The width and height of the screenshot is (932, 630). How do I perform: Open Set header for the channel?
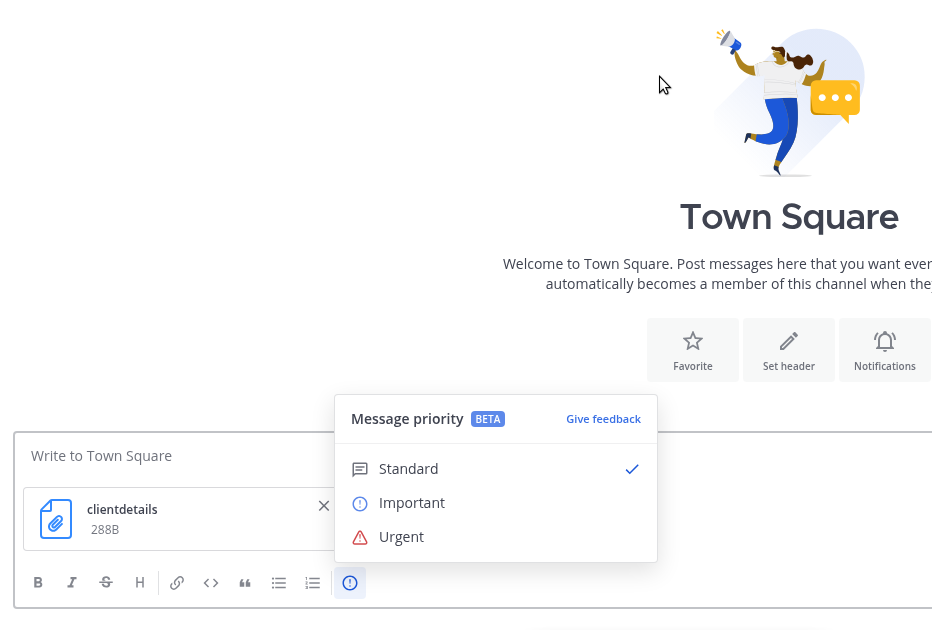pos(788,349)
